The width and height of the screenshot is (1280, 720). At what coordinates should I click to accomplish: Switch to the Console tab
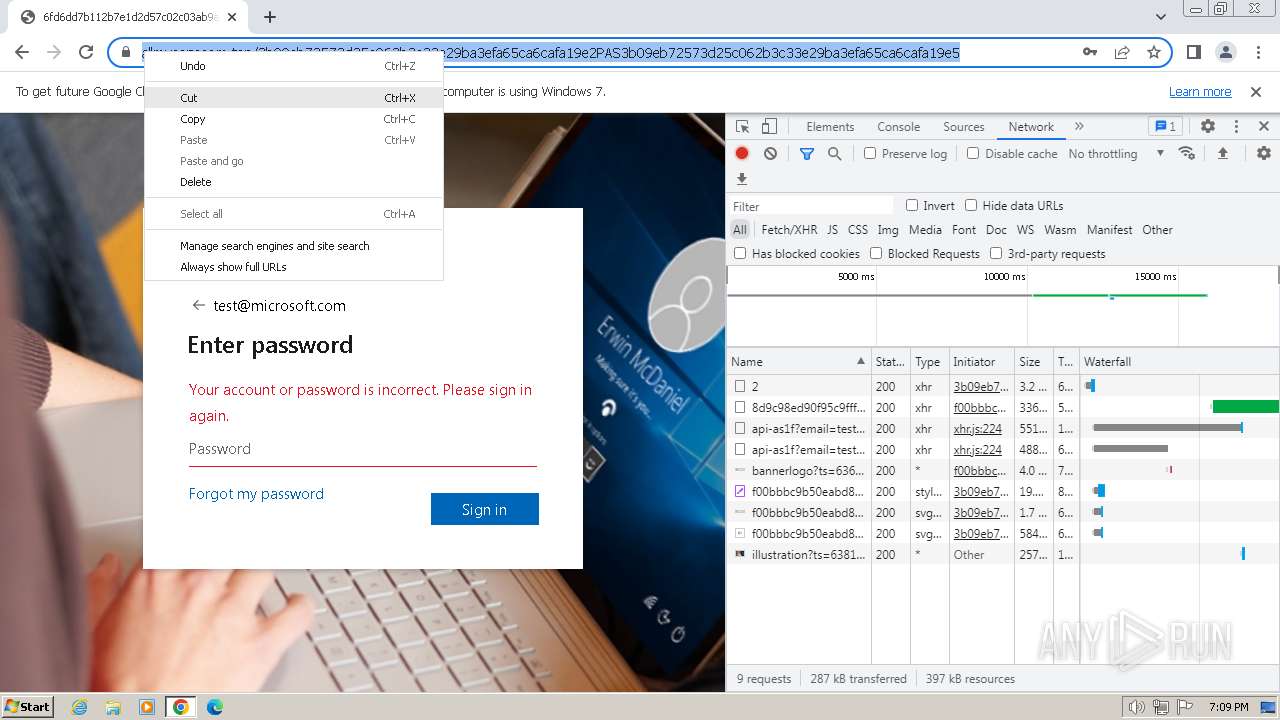(x=898, y=127)
